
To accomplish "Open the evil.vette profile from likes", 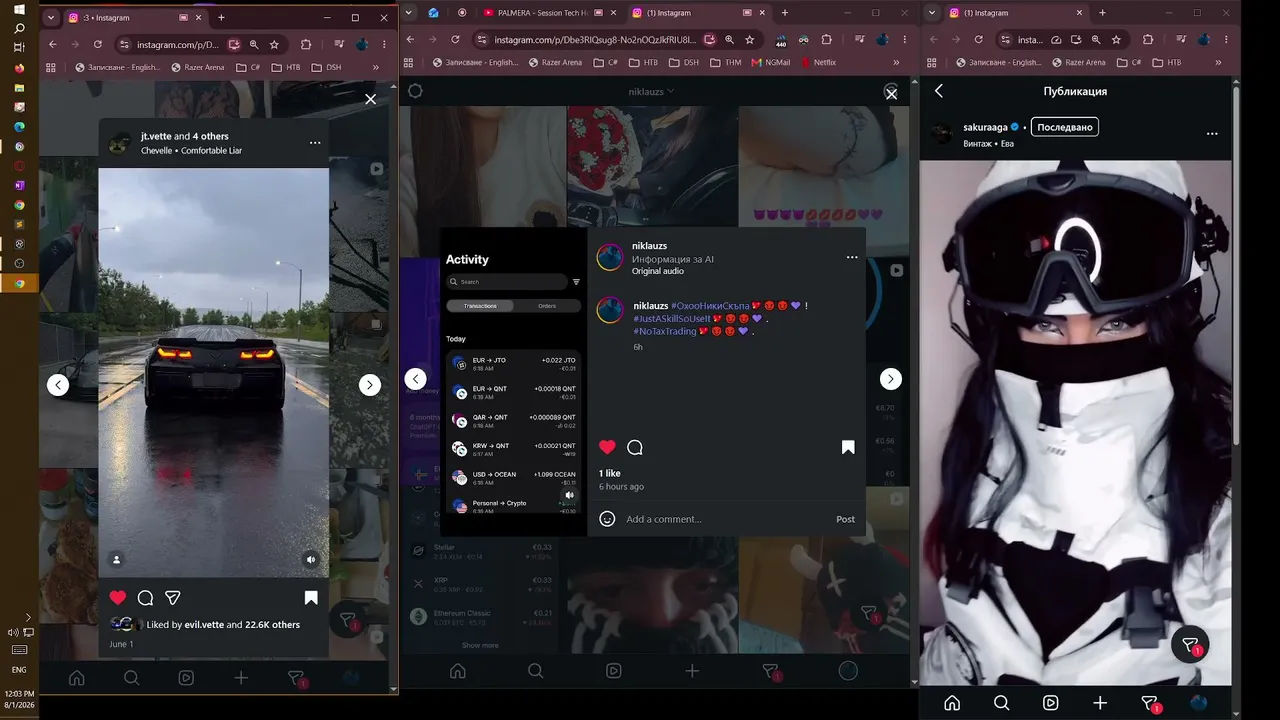I will pyautogui.click(x=204, y=625).
